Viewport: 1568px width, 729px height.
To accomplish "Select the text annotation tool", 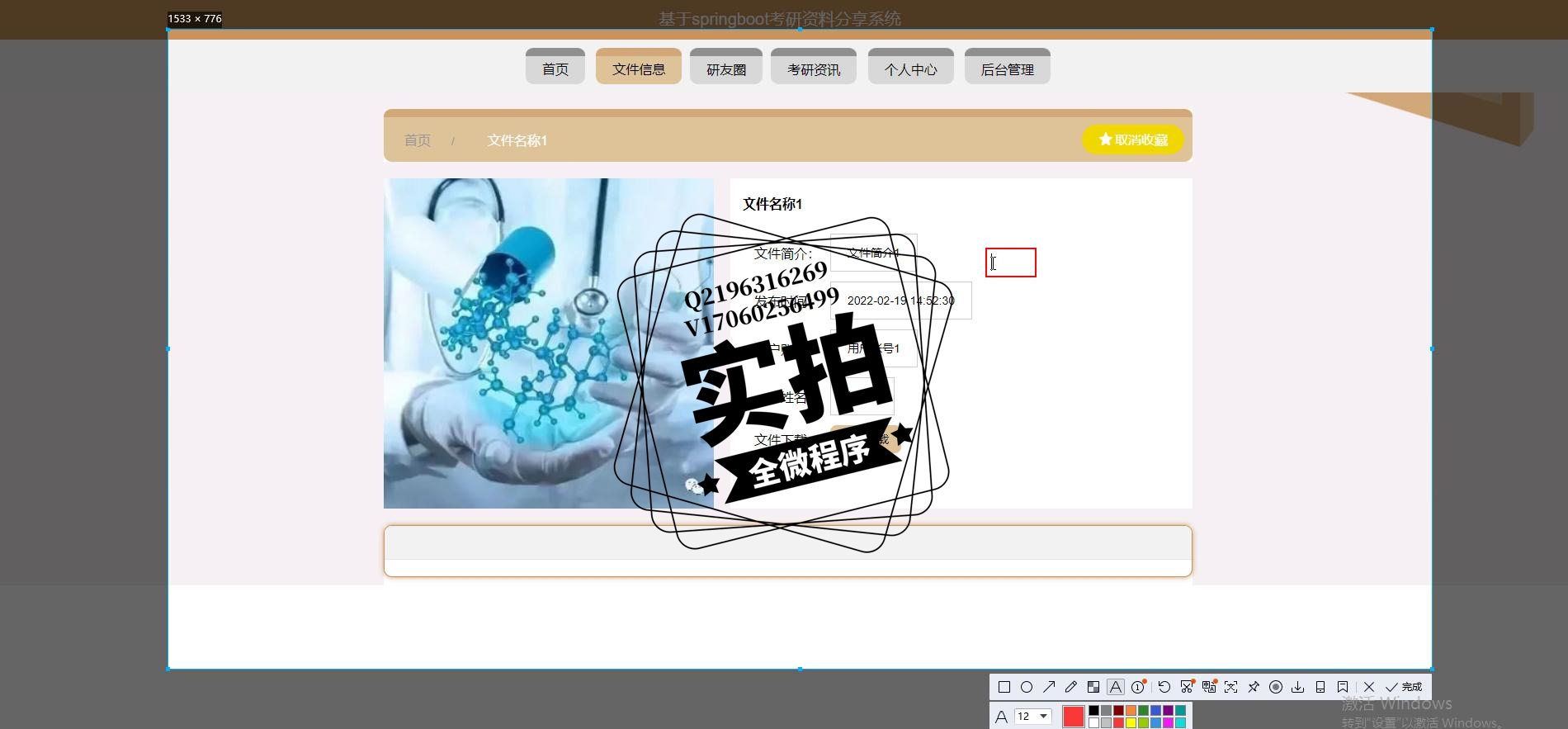I will (1116, 687).
